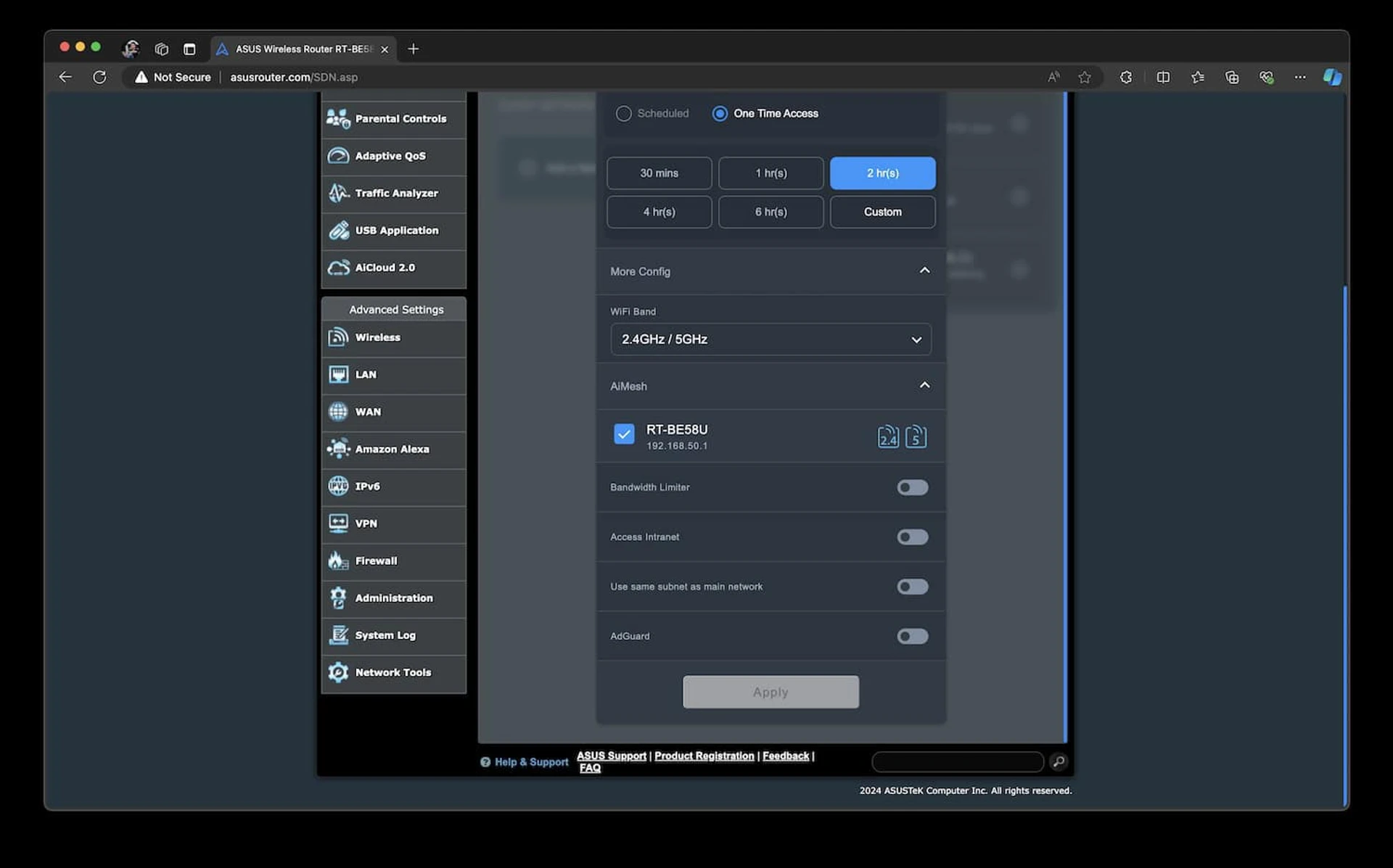Viewport: 1393px width, 868px height.
Task: Click the browser back arrow
Action: (65, 77)
